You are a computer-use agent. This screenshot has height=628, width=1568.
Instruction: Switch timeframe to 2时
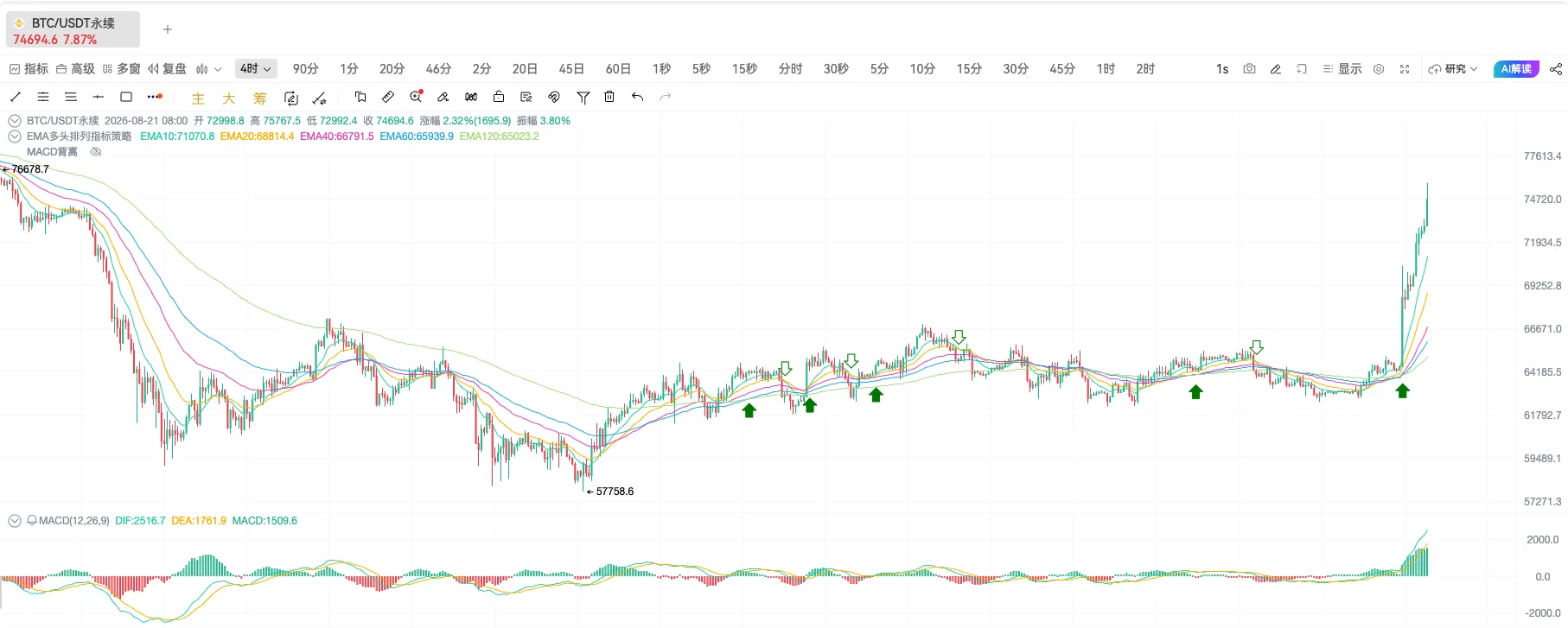click(1145, 69)
